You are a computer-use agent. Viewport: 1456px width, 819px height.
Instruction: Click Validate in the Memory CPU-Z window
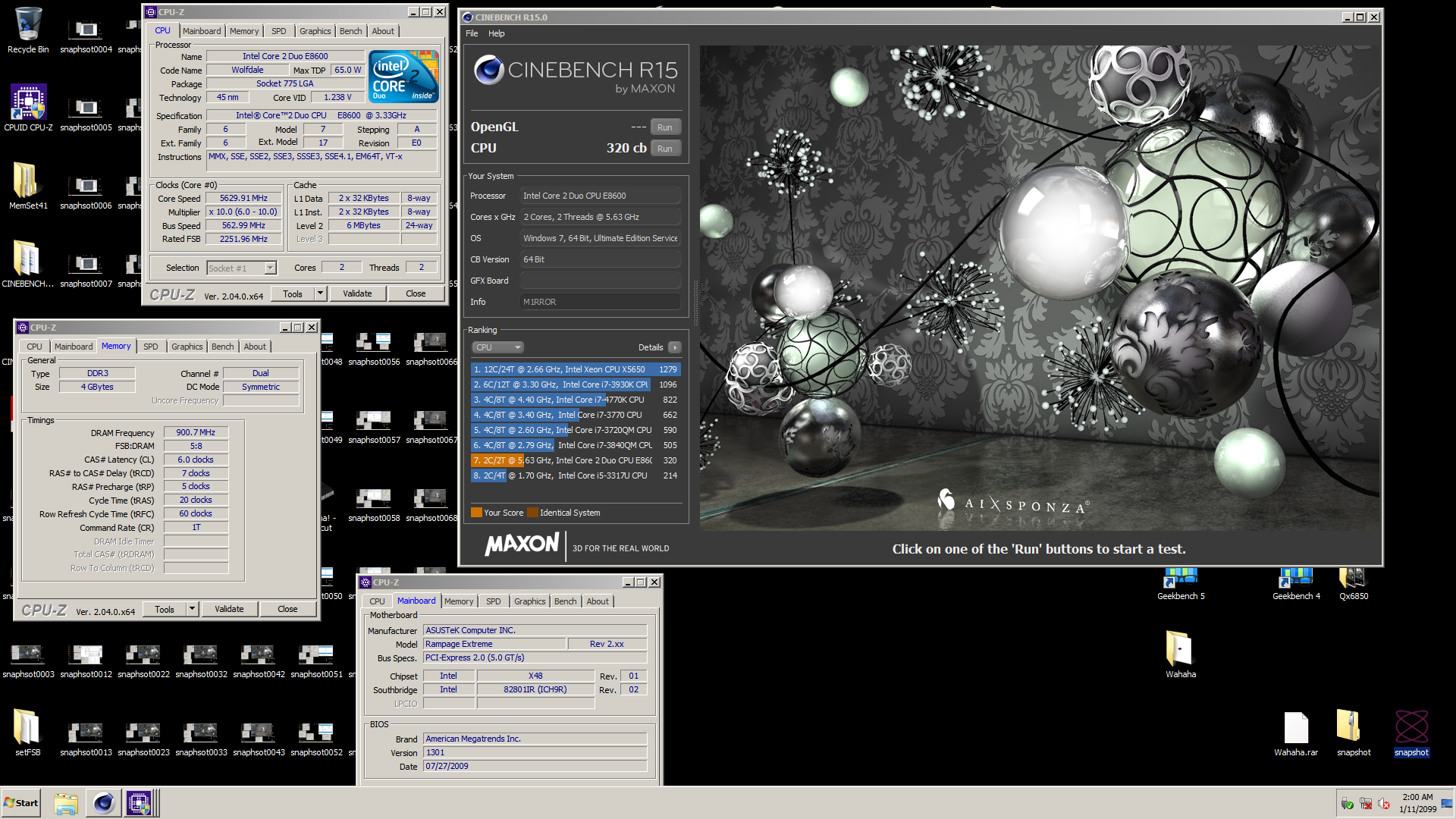tap(229, 609)
